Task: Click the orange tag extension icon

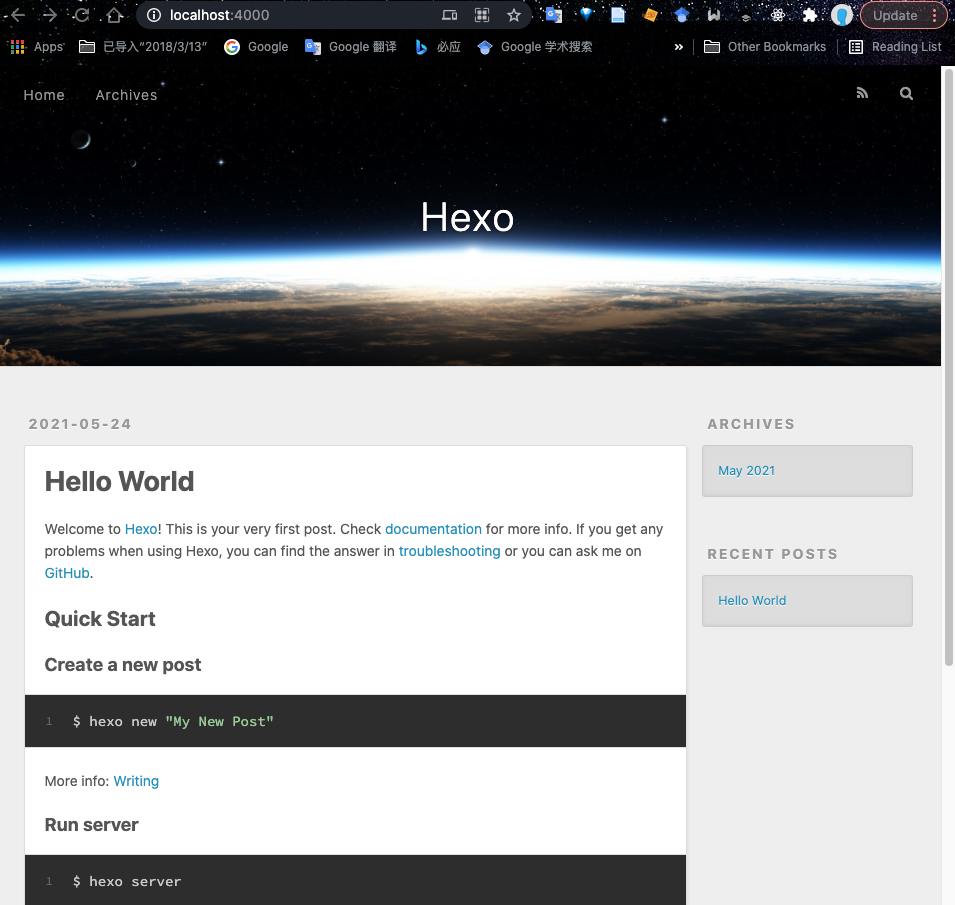Action: 650,15
